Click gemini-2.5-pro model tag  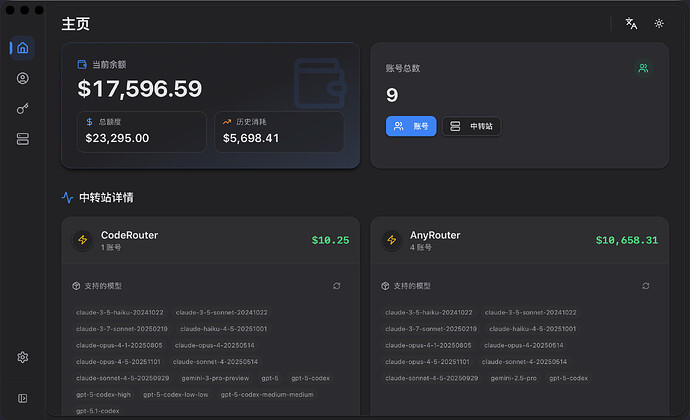(514, 378)
